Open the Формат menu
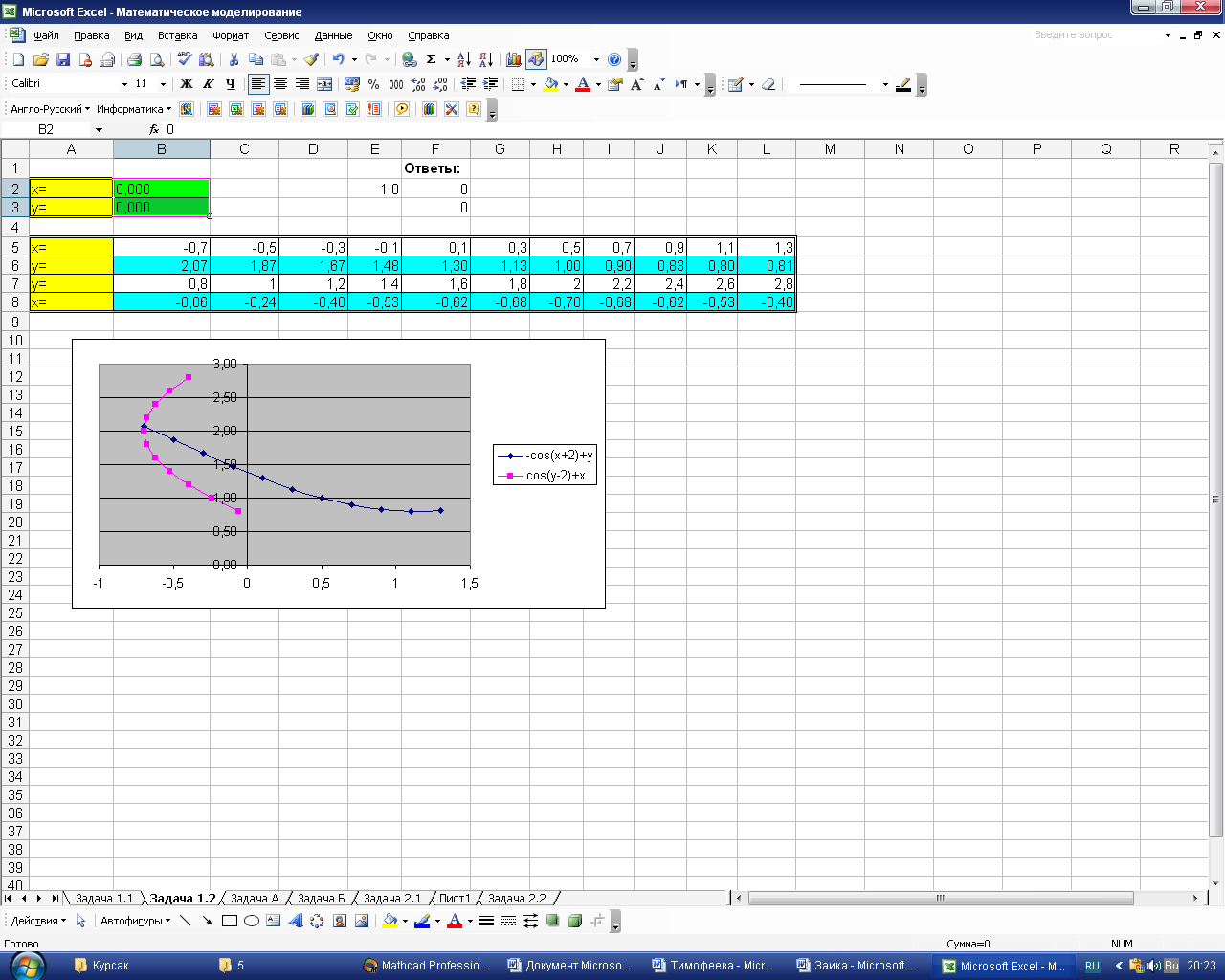The width and height of the screenshot is (1225, 980). 231,35
